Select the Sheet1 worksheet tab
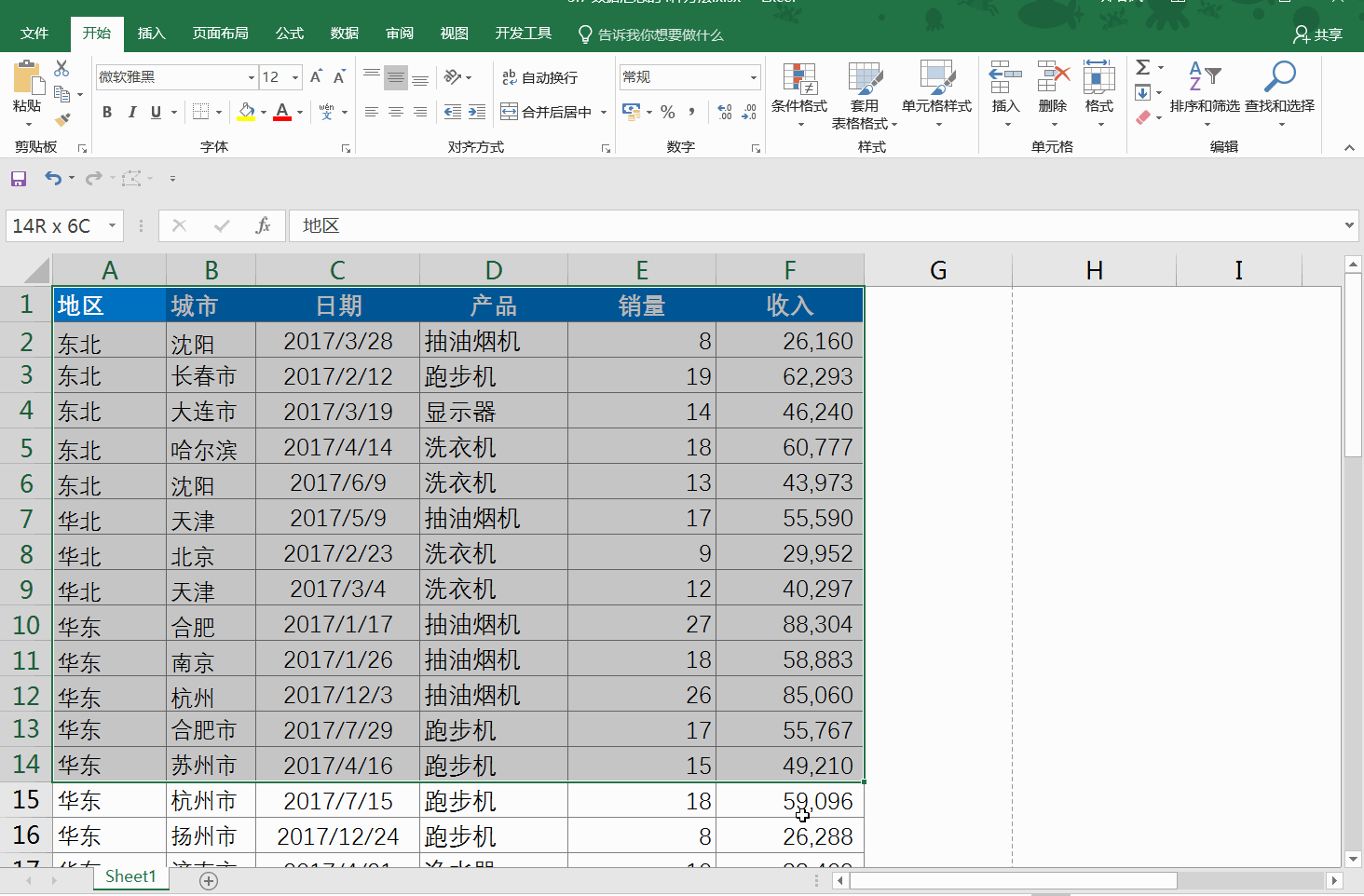The width and height of the screenshot is (1364, 896). pos(130,877)
